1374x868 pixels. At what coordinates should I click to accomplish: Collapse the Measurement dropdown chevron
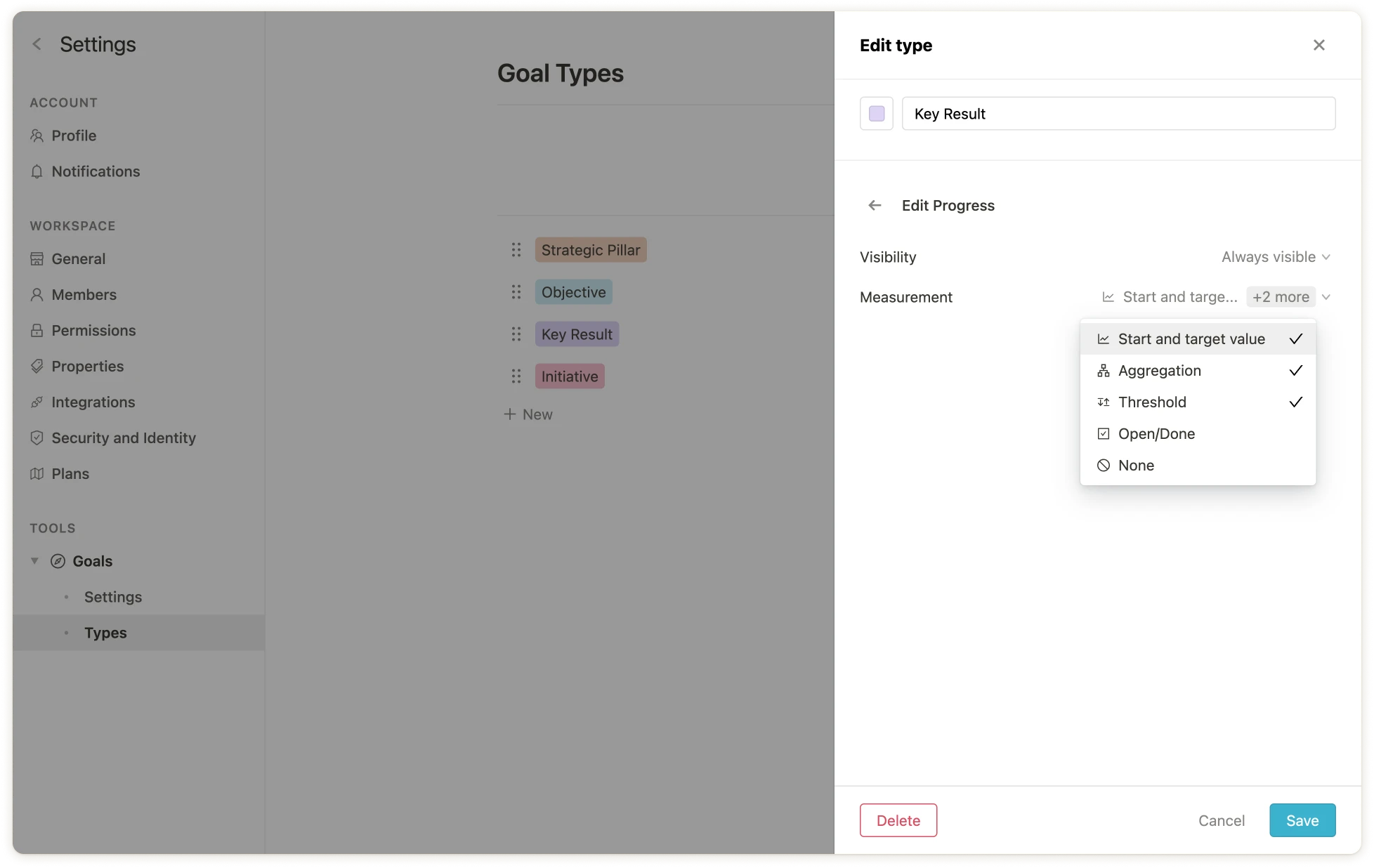(1326, 297)
